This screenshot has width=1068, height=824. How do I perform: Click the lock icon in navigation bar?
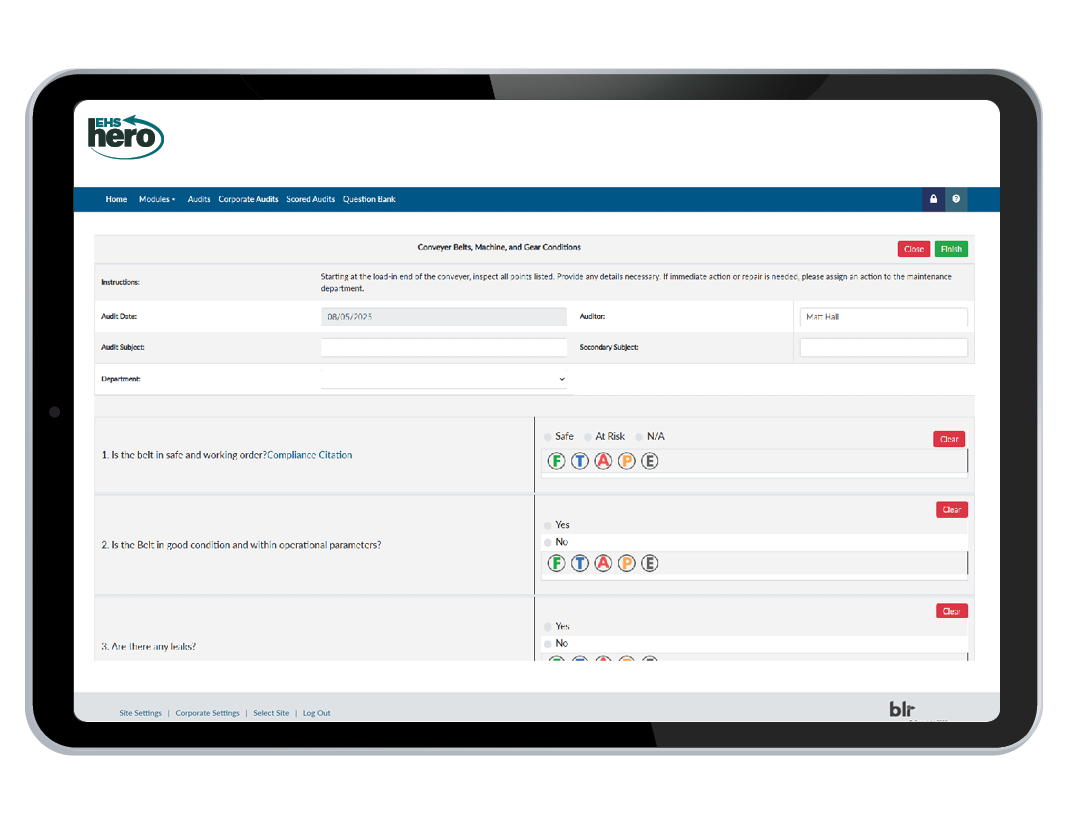click(x=933, y=199)
